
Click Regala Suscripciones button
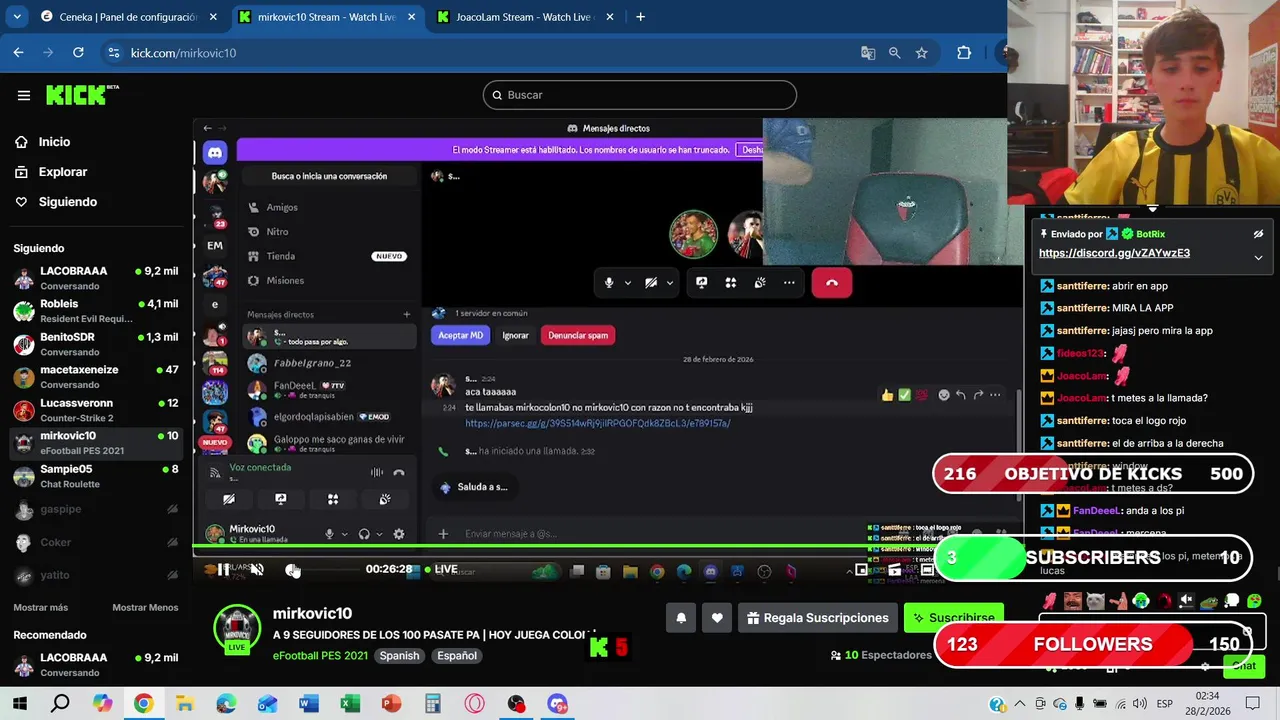coord(817,618)
